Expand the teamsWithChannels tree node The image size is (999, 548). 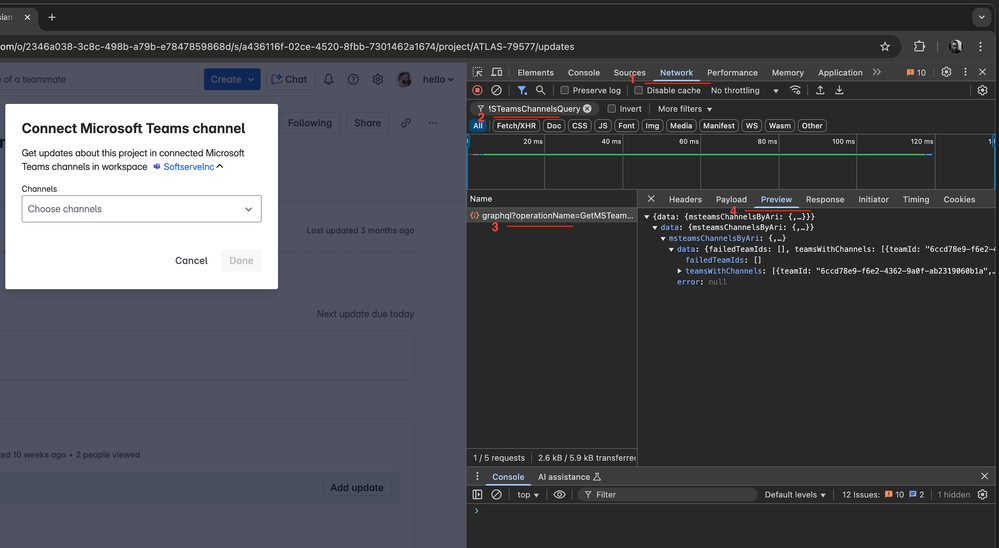680,271
